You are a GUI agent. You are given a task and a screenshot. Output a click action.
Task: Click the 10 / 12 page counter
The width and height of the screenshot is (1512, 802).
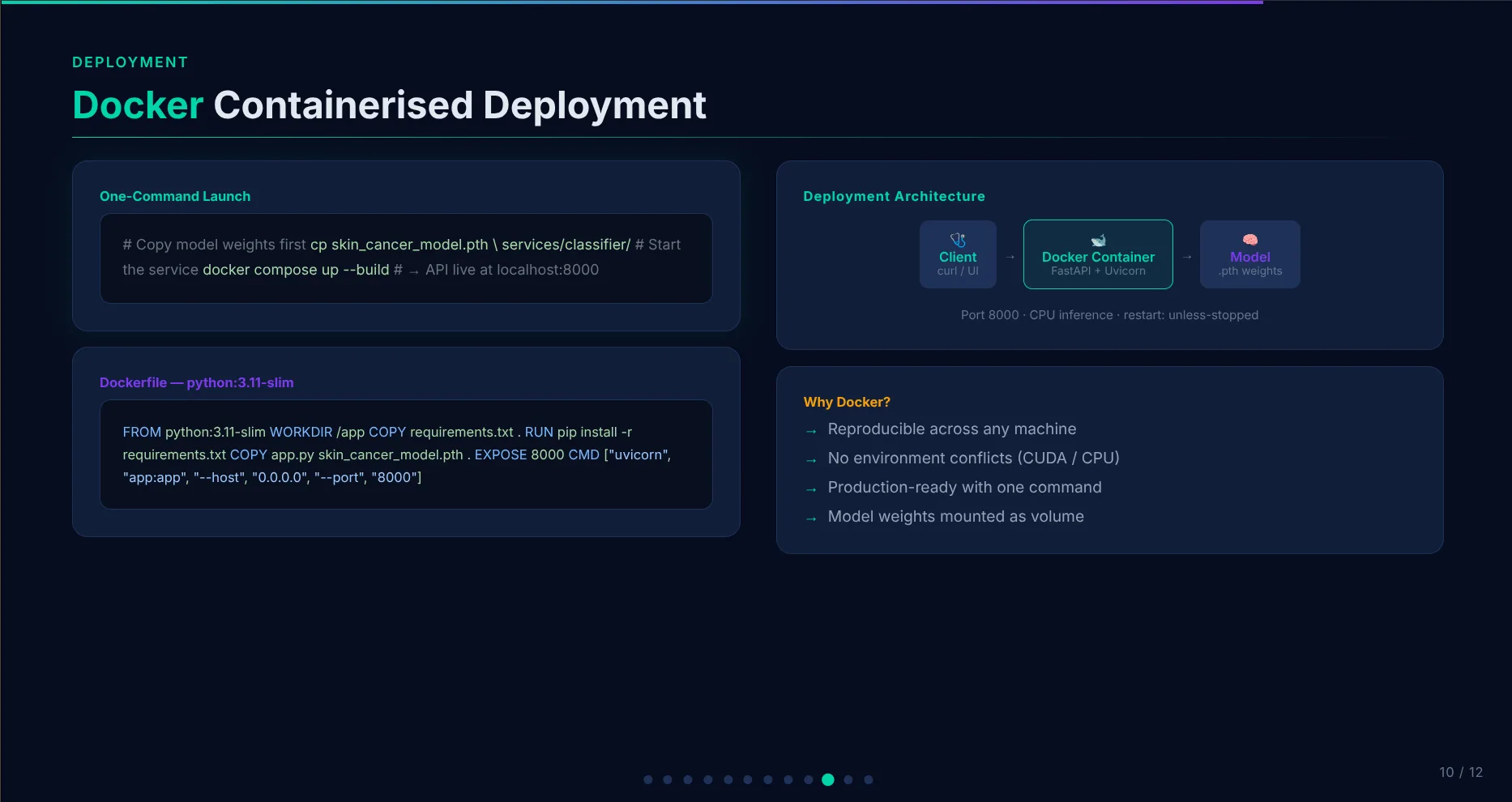pos(1461,772)
